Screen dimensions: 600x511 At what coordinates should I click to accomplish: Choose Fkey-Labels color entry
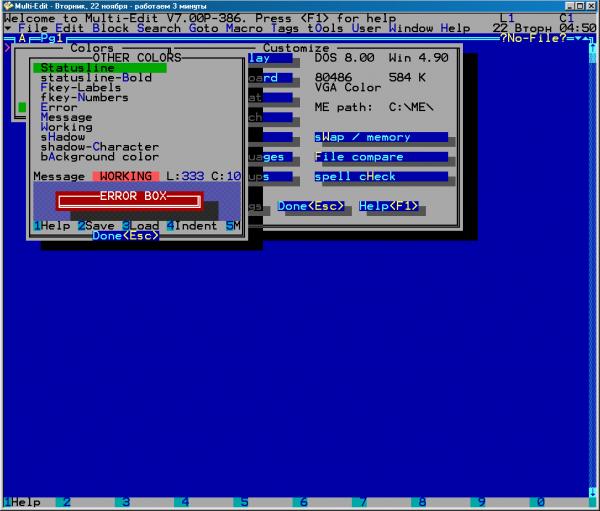point(84,88)
